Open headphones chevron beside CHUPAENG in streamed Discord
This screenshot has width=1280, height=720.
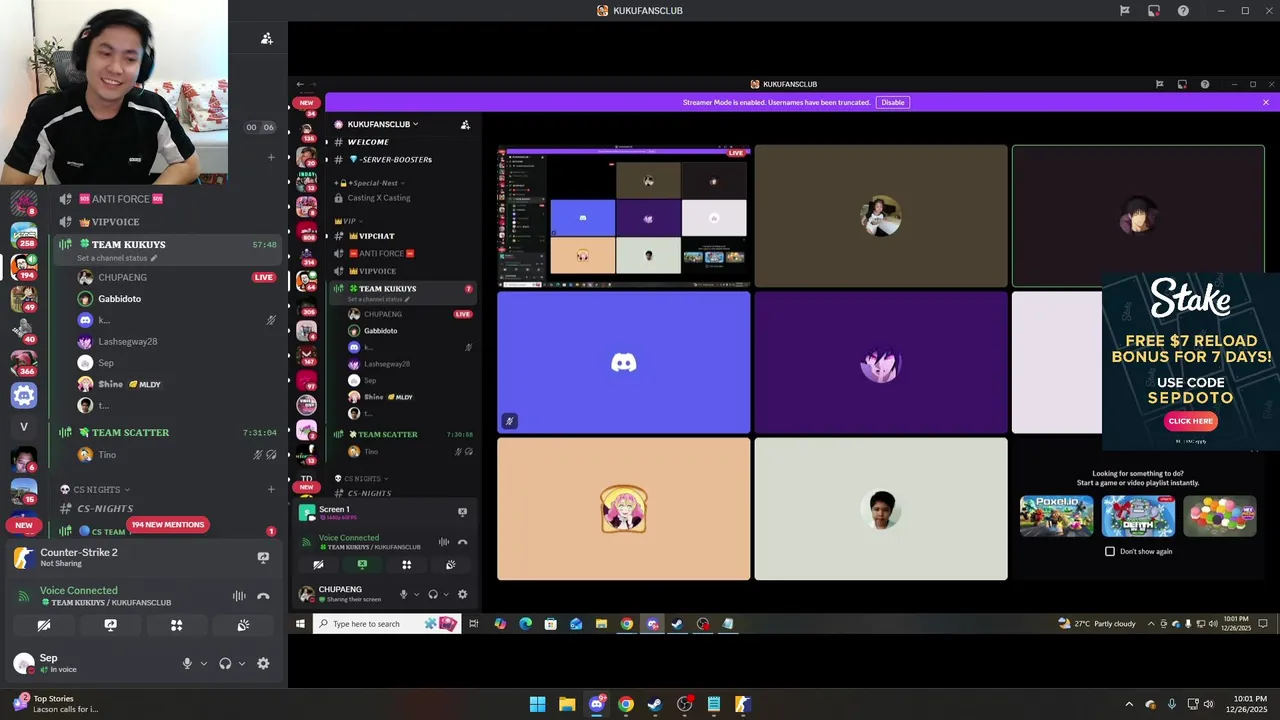click(x=446, y=594)
